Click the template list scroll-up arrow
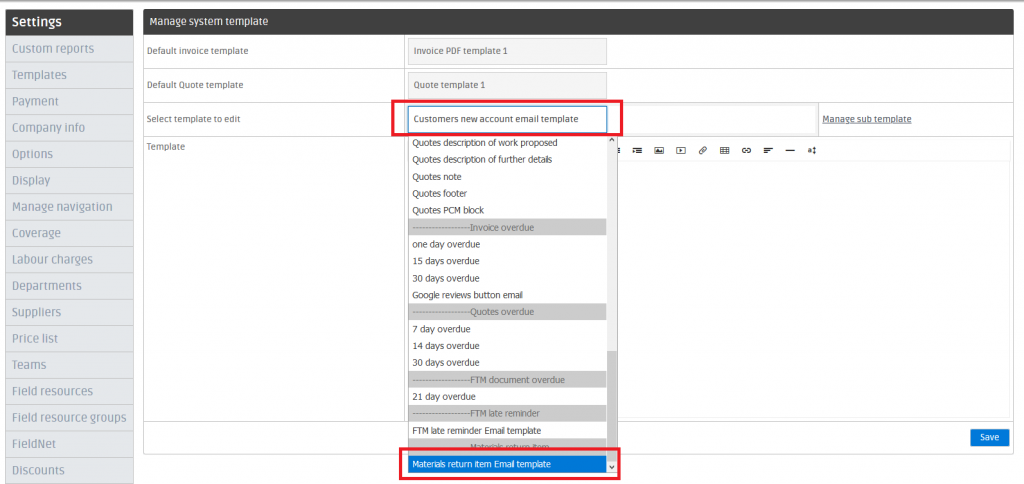Image resolution: width=1024 pixels, height=484 pixels. click(x=611, y=140)
